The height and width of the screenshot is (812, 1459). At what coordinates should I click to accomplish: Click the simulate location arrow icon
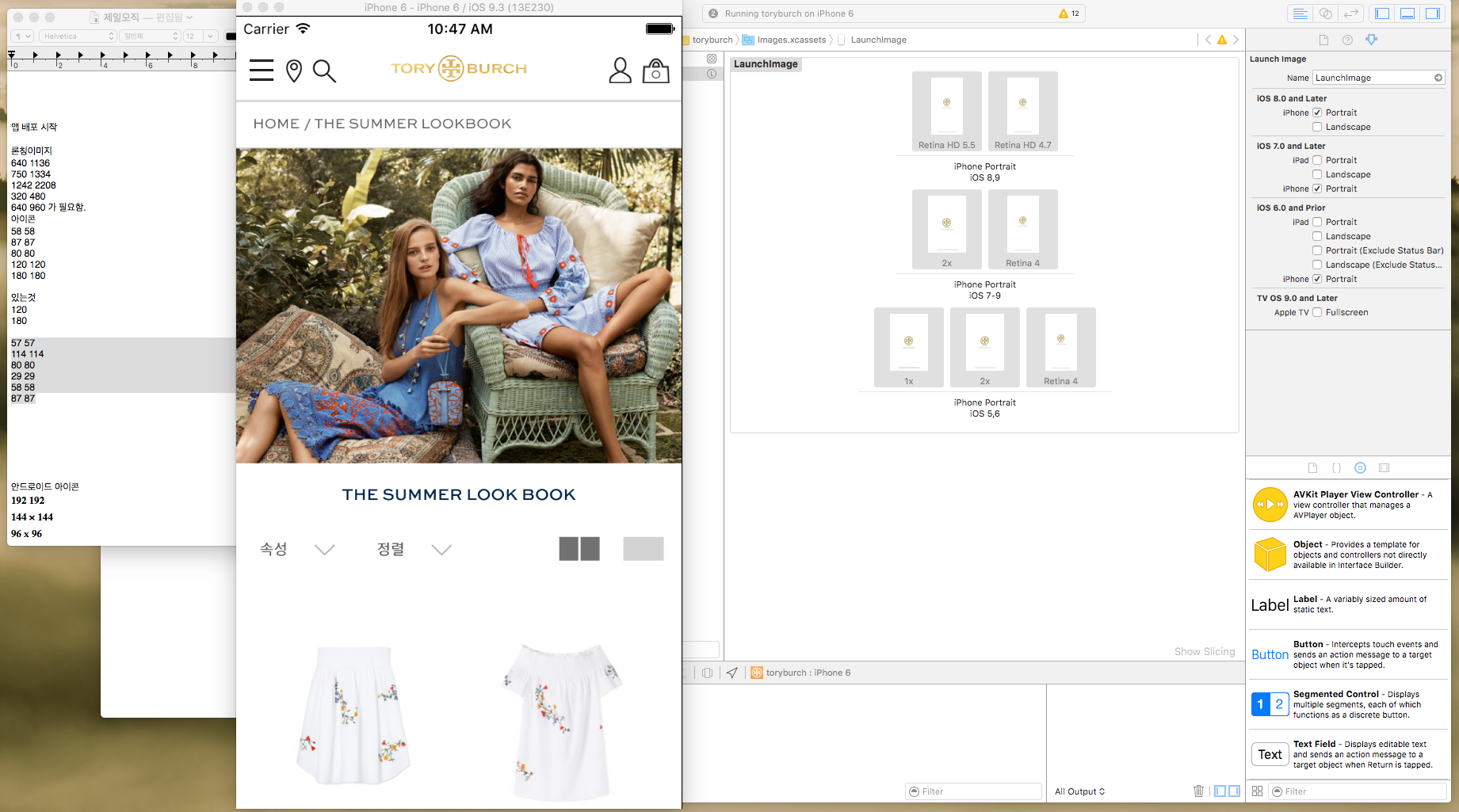731,673
